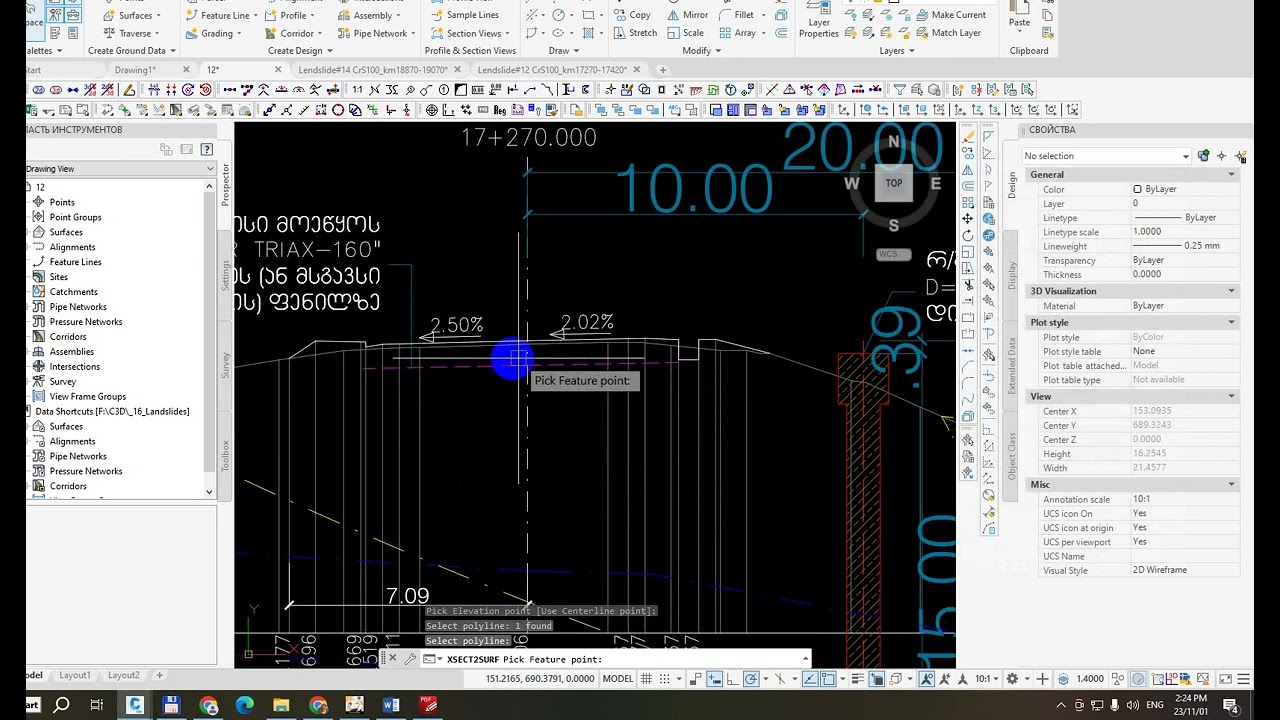This screenshot has height=720, width=1280.
Task: Close the Drawing1* tab
Action: click(186, 70)
